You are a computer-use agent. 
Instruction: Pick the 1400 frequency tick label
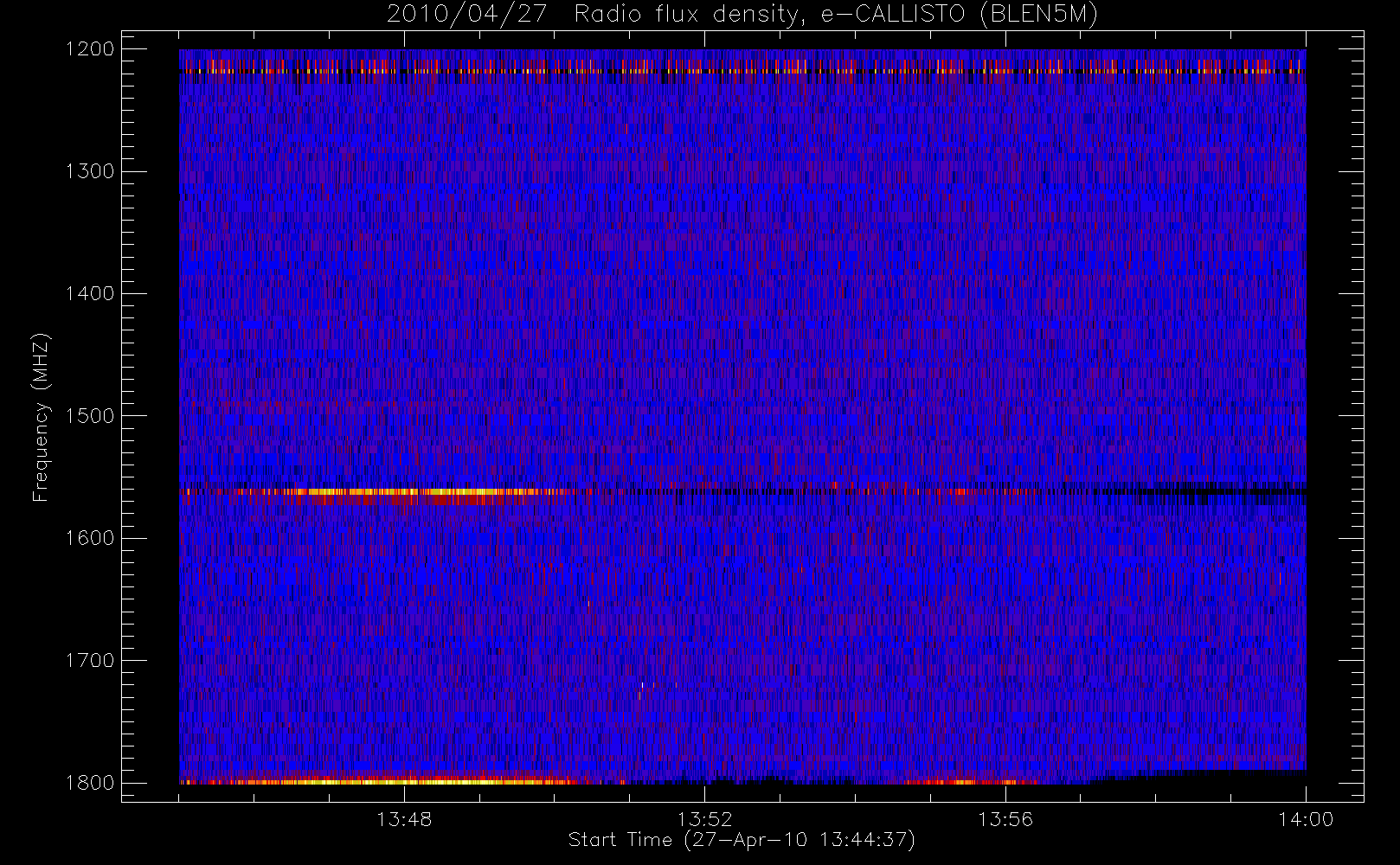(x=90, y=294)
